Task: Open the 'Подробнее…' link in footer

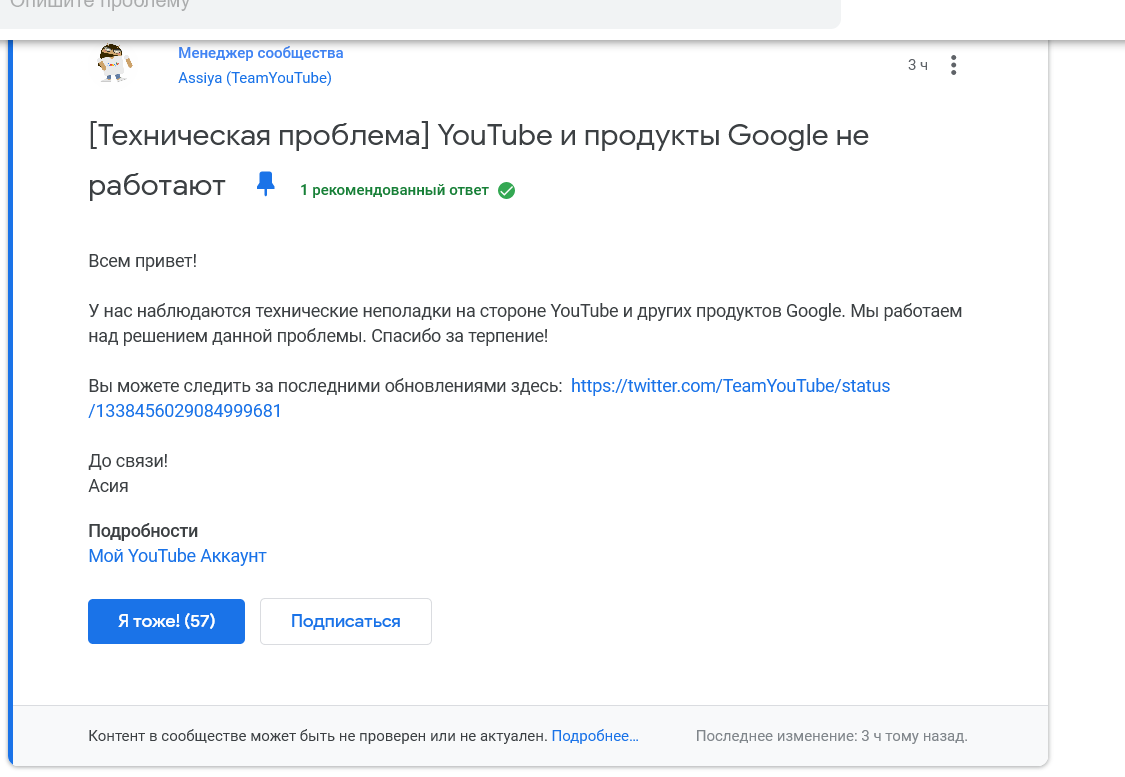Action: (x=595, y=736)
